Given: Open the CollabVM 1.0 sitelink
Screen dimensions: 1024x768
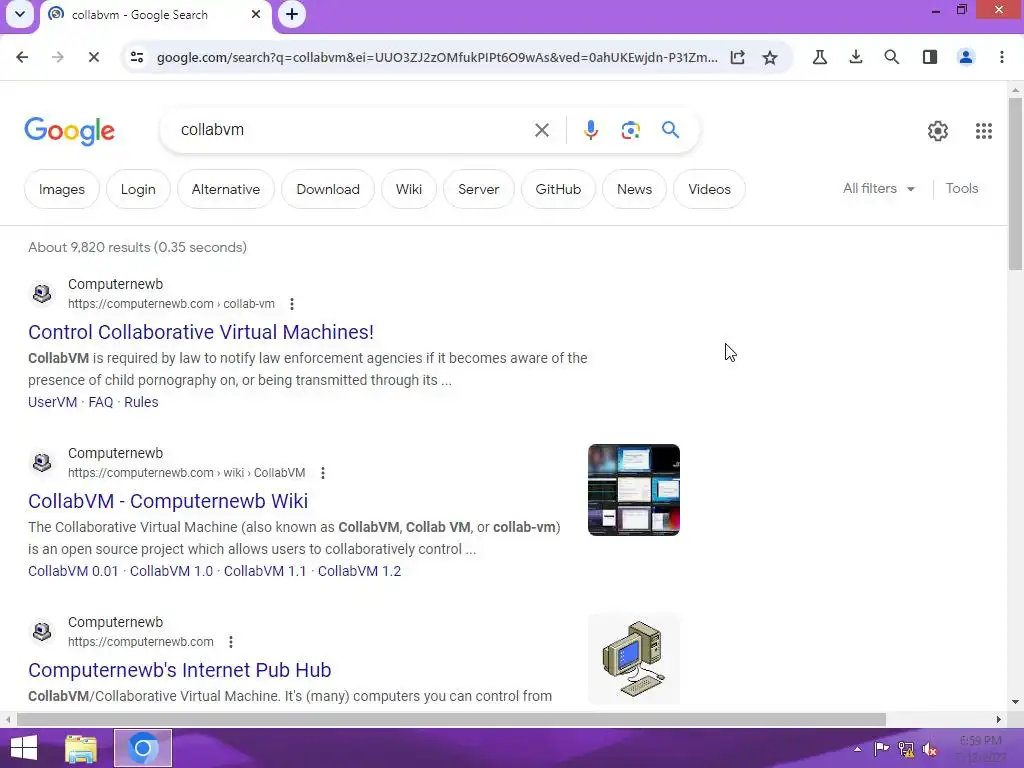Looking at the screenshot, I should click(171, 571).
